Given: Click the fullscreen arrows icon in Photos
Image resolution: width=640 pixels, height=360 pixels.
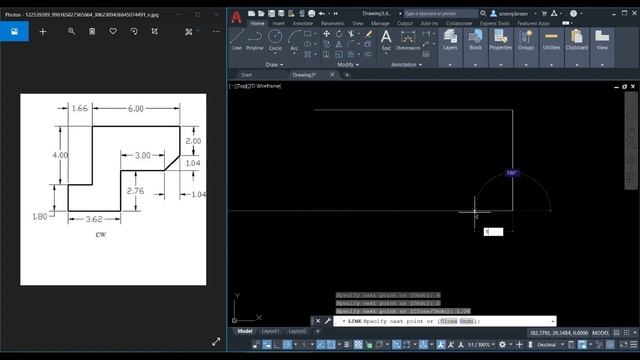Looking at the screenshot, I should pos(216,342).
